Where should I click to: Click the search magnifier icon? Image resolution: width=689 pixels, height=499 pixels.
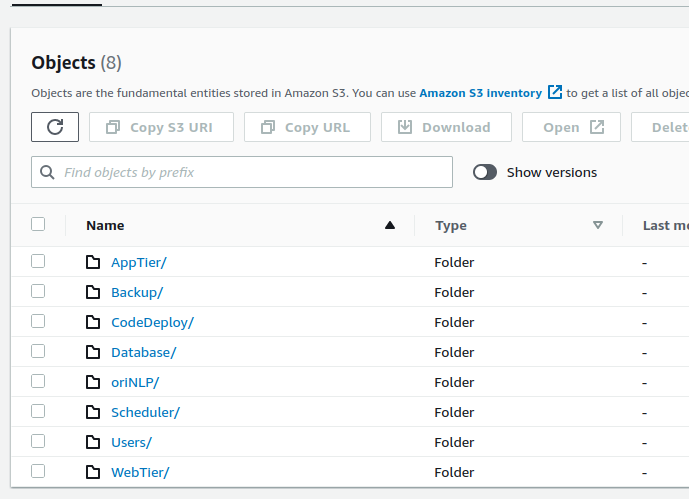click(47, 172)
